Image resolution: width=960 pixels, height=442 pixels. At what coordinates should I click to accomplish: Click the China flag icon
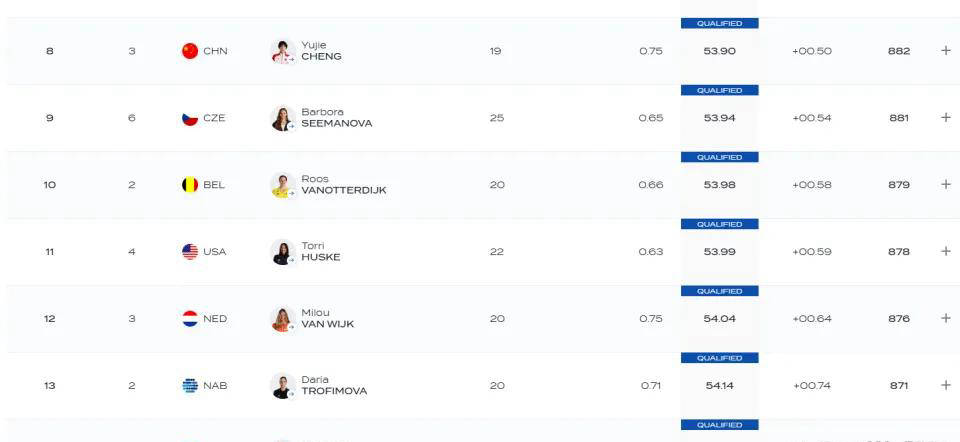(190, 51)
